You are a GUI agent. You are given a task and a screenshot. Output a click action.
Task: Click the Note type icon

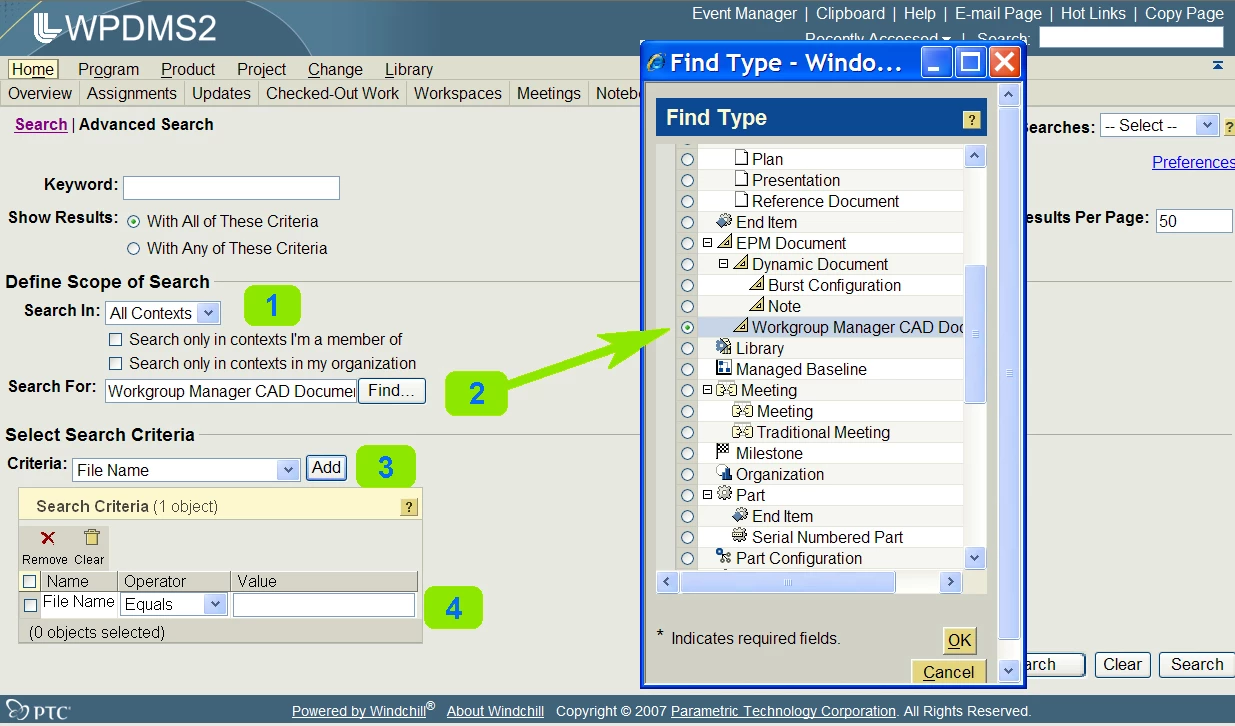click(757, 305)
